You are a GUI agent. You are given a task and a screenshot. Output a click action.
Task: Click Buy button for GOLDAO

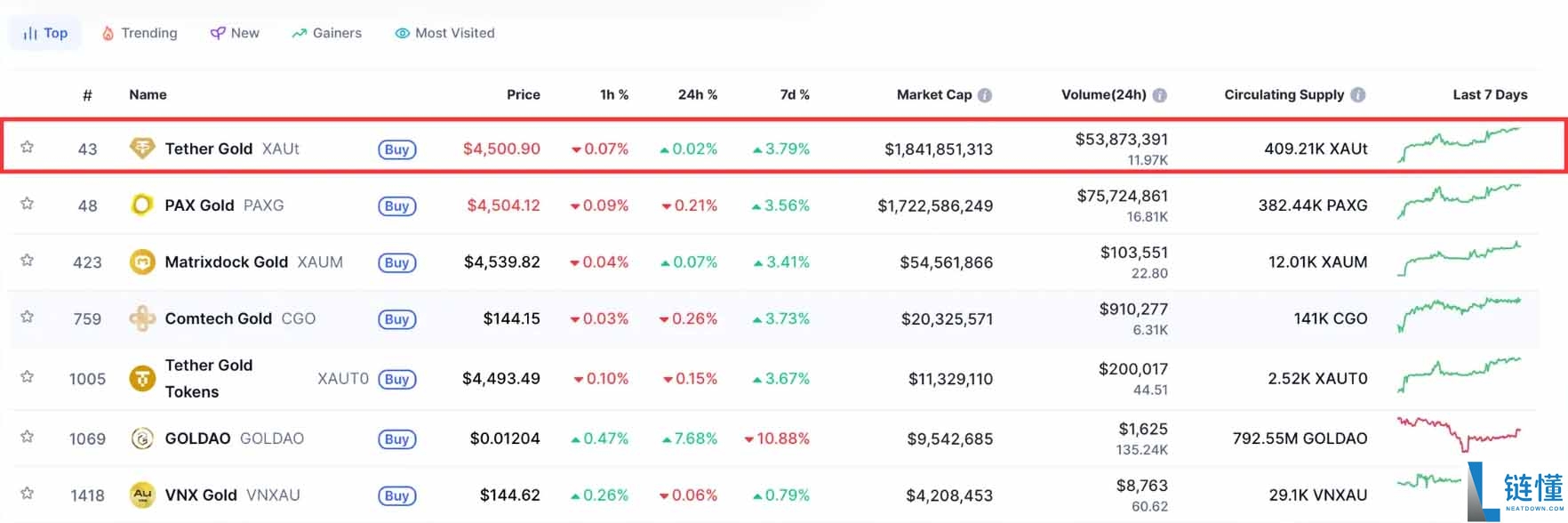click(397, 439)
